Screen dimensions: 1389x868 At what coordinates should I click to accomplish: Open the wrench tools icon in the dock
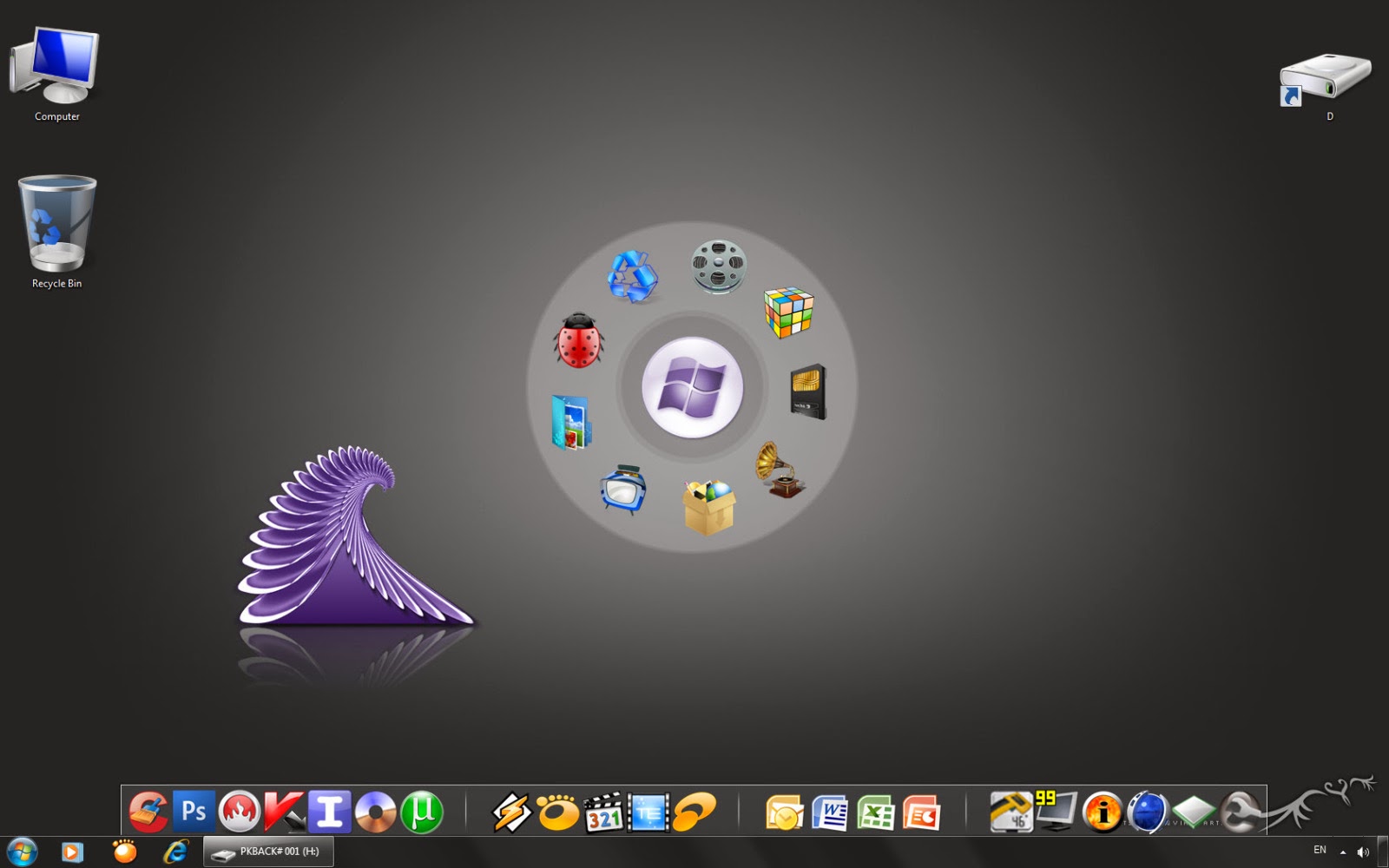coord(1240,812)
